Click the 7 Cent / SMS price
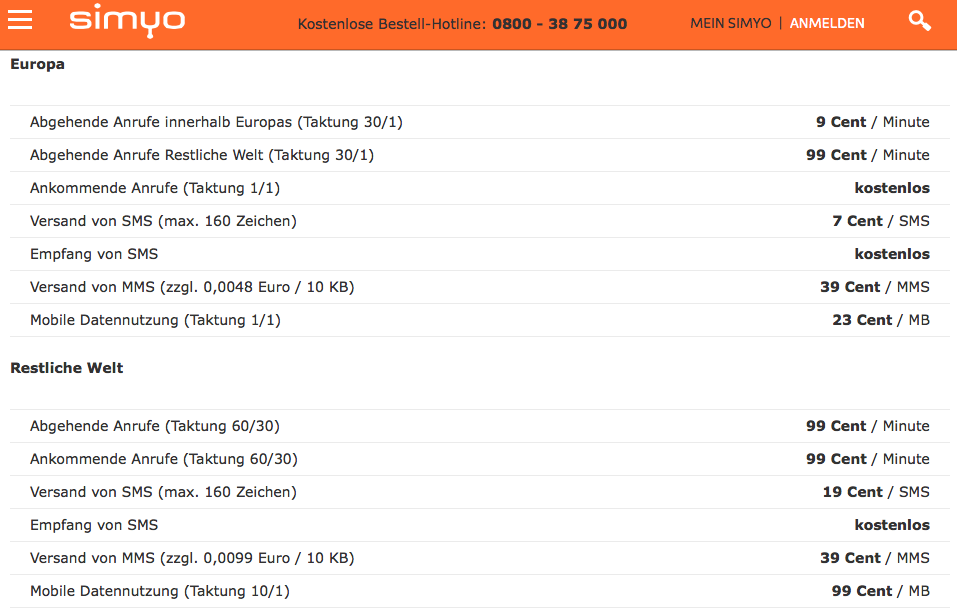957x613 pixels. (x=880, y=221)
